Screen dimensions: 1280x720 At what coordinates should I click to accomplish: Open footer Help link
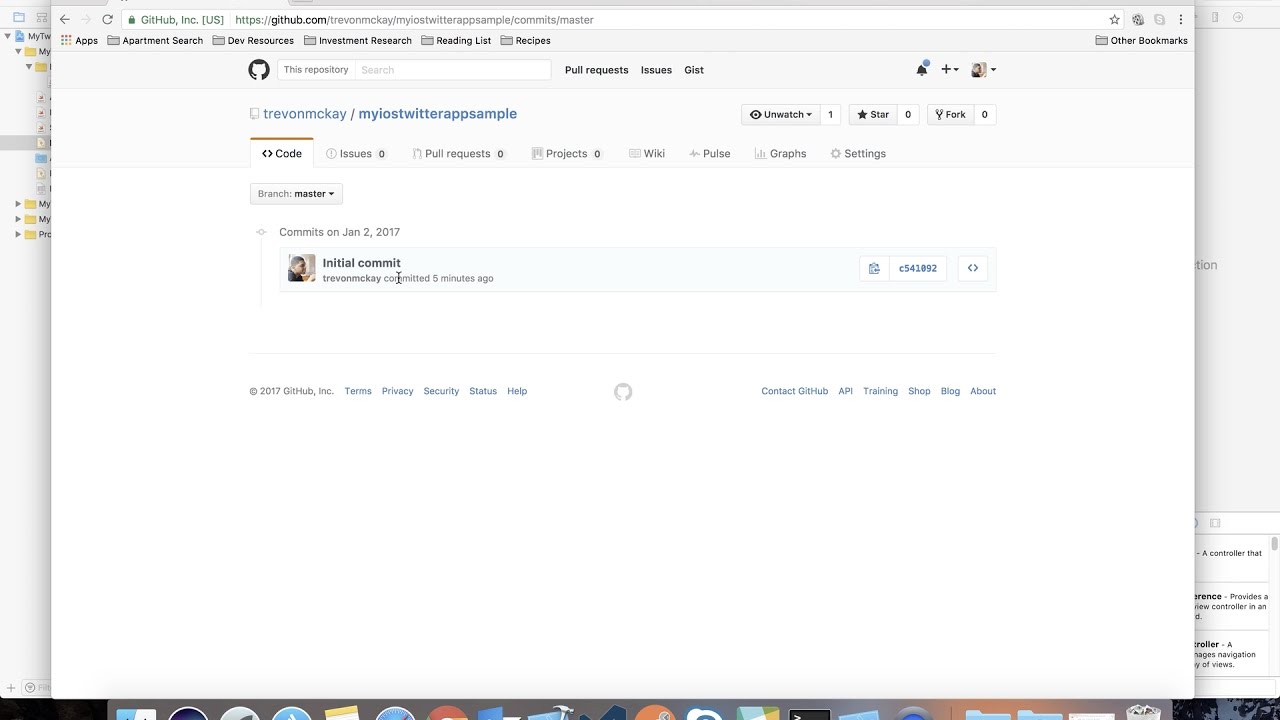tap(517, 391)
